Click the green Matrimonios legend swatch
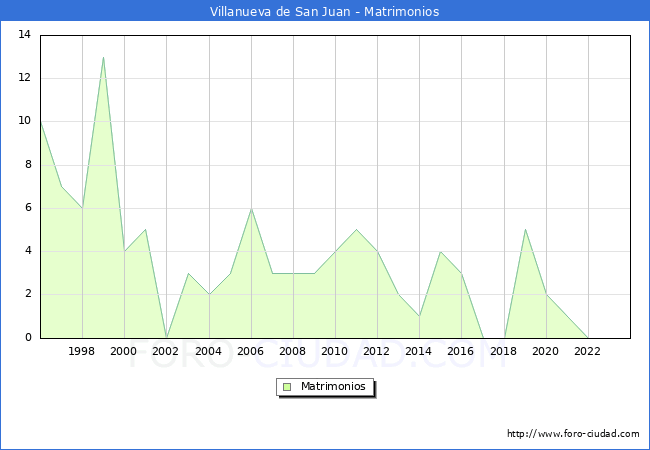This screenshot has height=450, width=650. 287,387
